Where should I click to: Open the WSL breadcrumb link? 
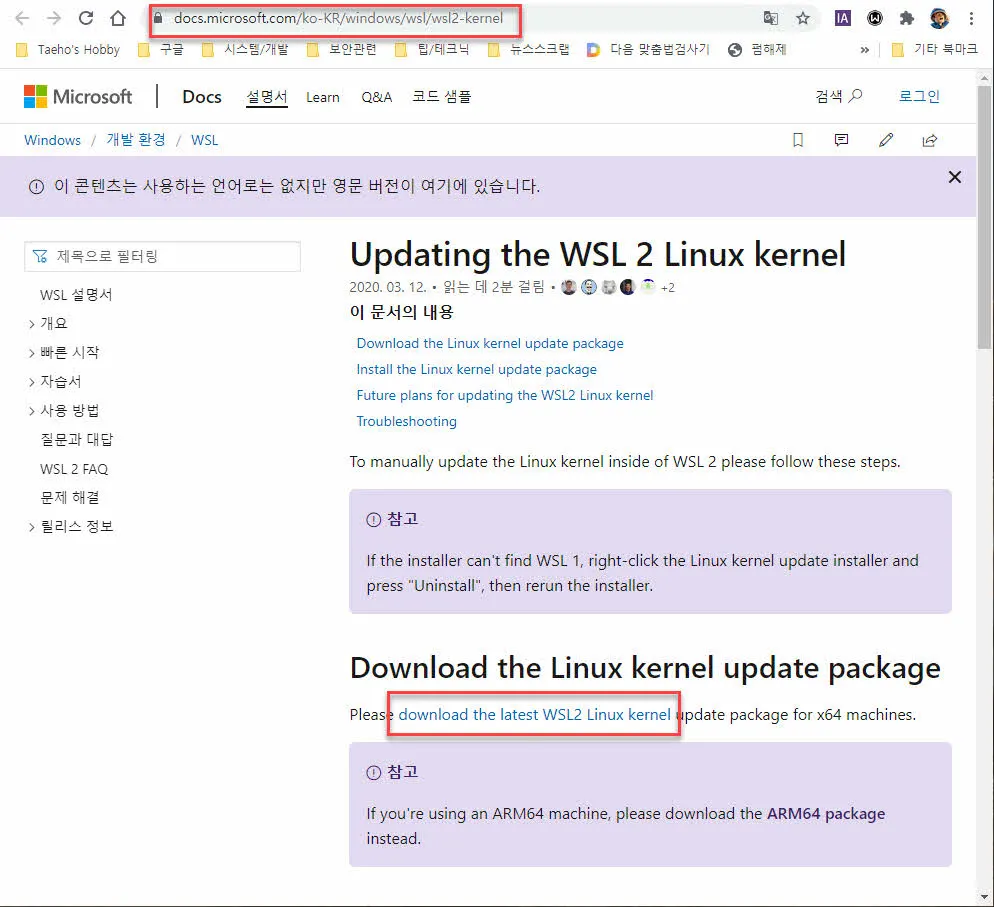205,140
